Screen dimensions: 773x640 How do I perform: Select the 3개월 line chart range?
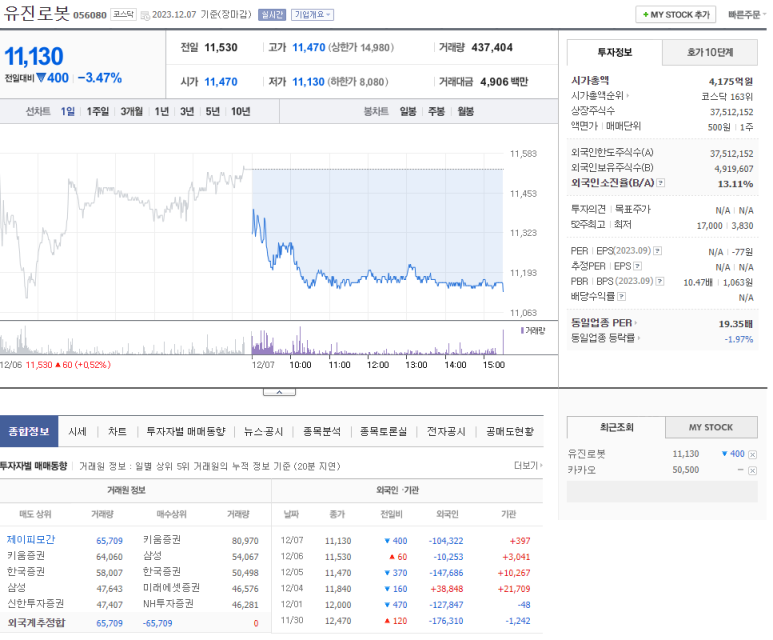click(132, 111)
